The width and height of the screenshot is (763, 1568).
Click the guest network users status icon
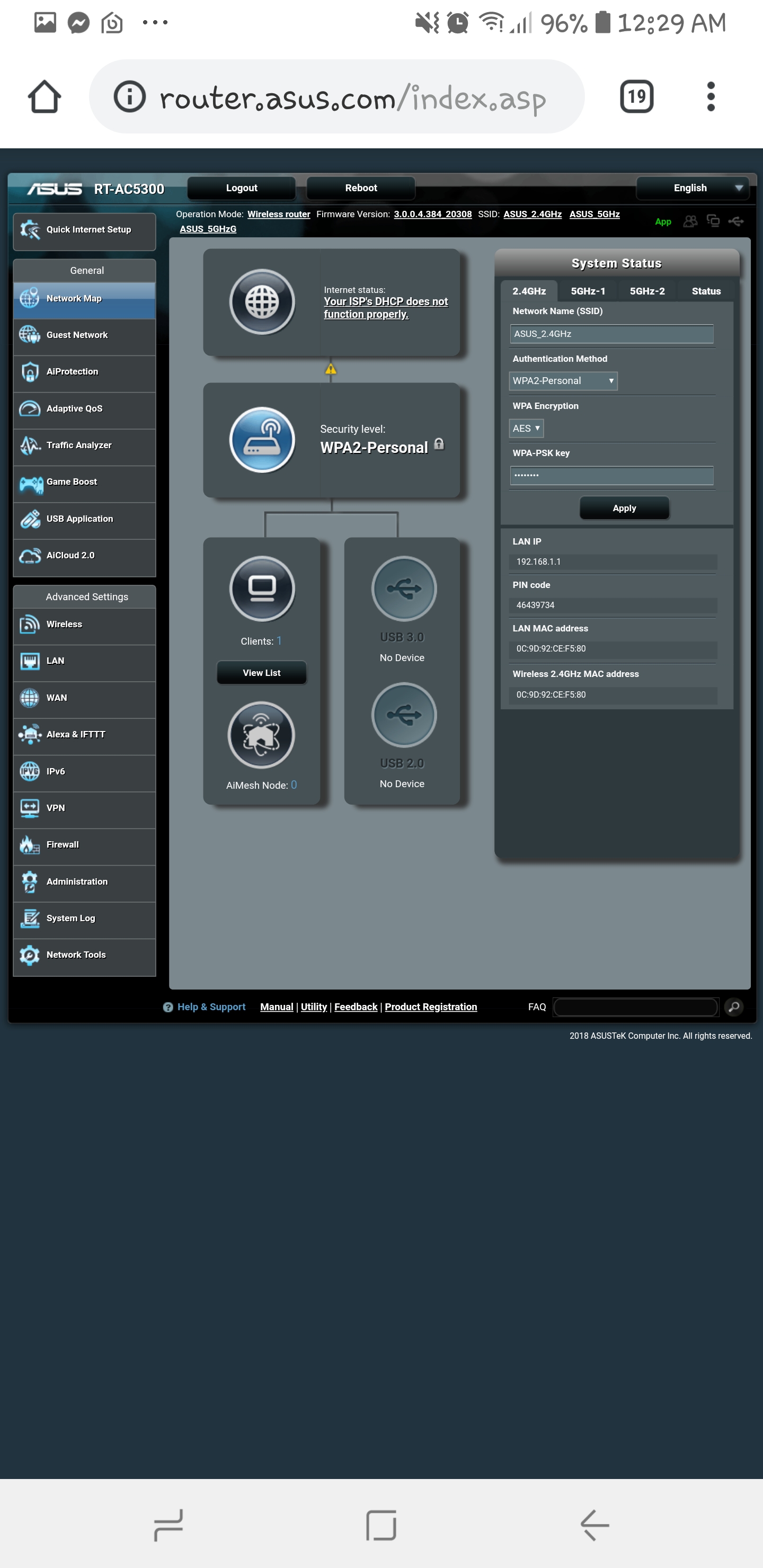click(690, 221)
